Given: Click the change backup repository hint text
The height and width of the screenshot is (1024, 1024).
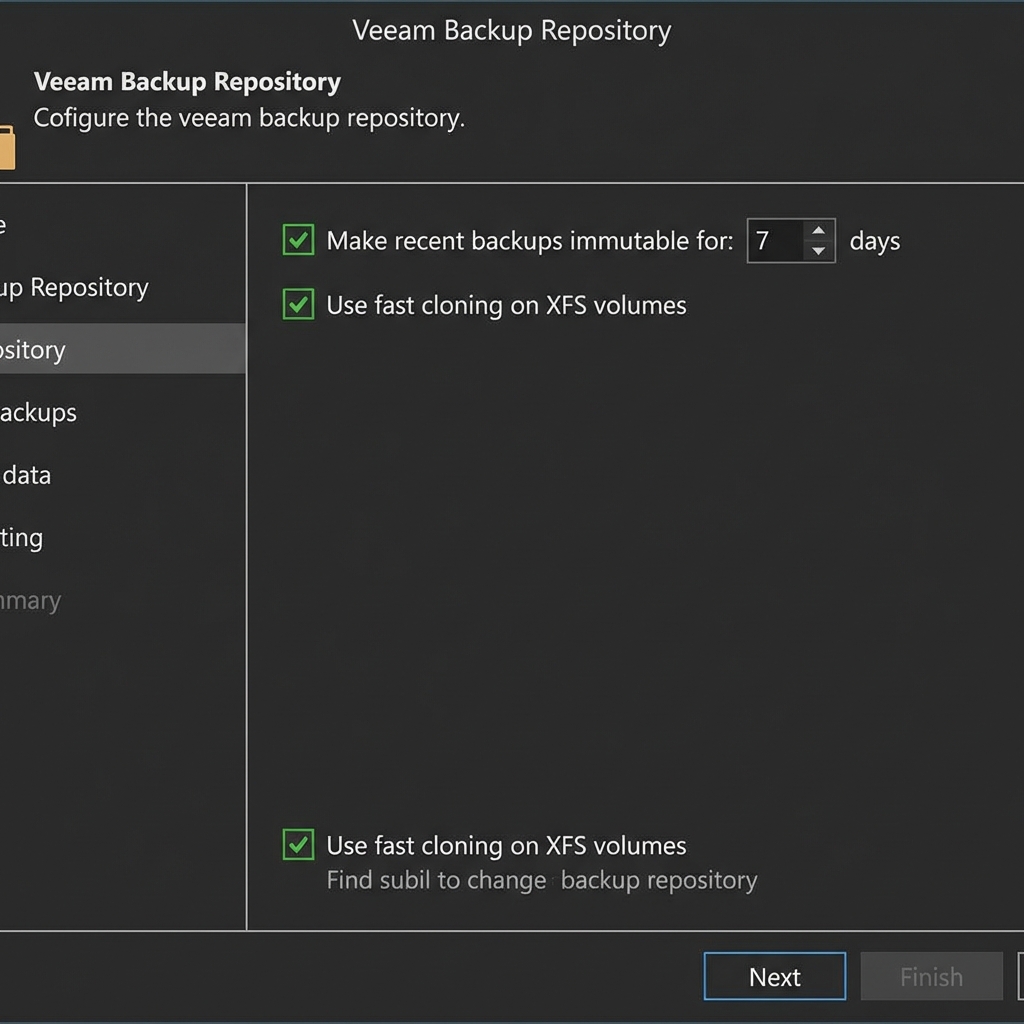Looking at the screenshot, I should tap(541, 880).
